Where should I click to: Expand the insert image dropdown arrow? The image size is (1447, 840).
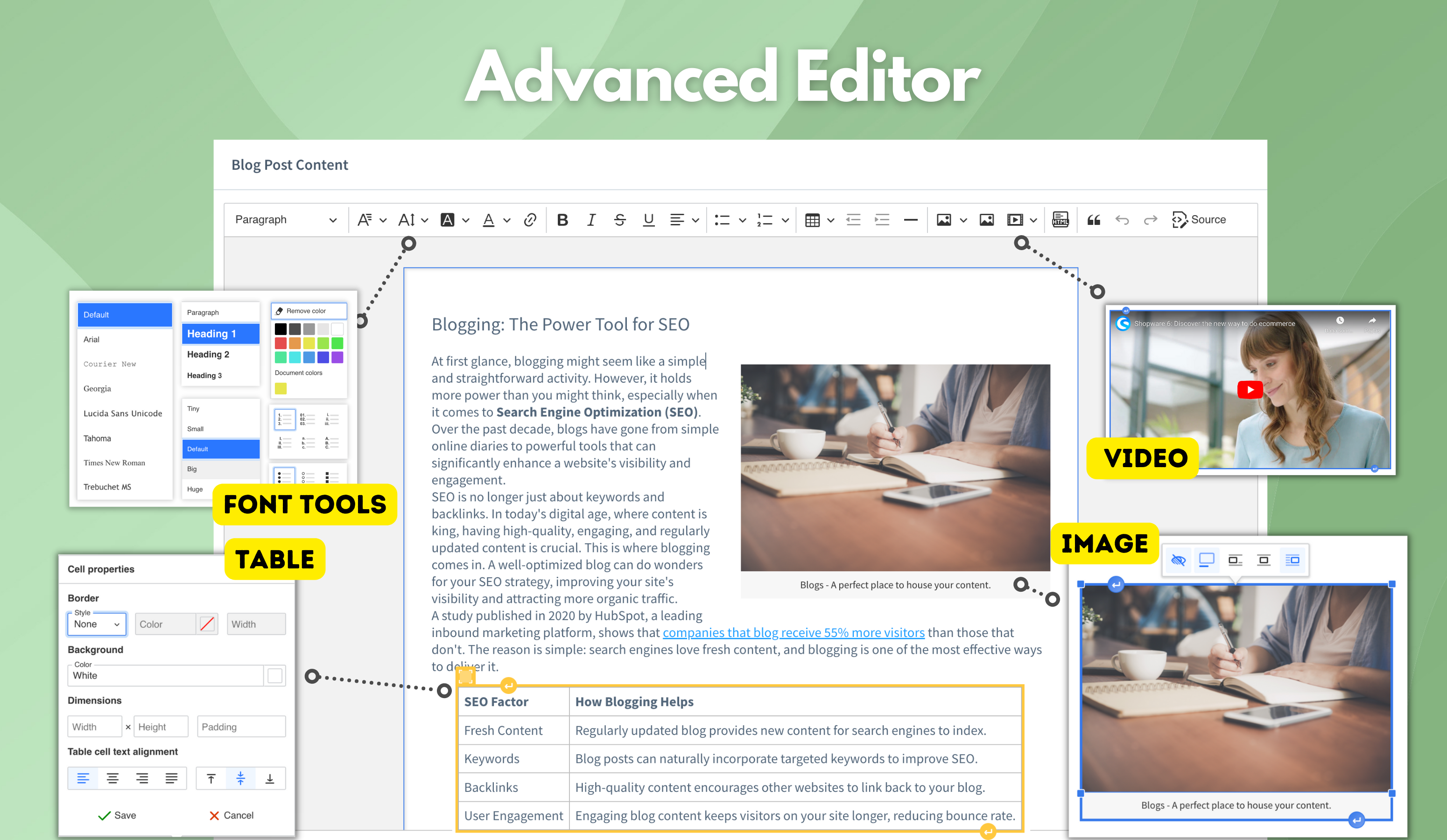coord(963,220)
